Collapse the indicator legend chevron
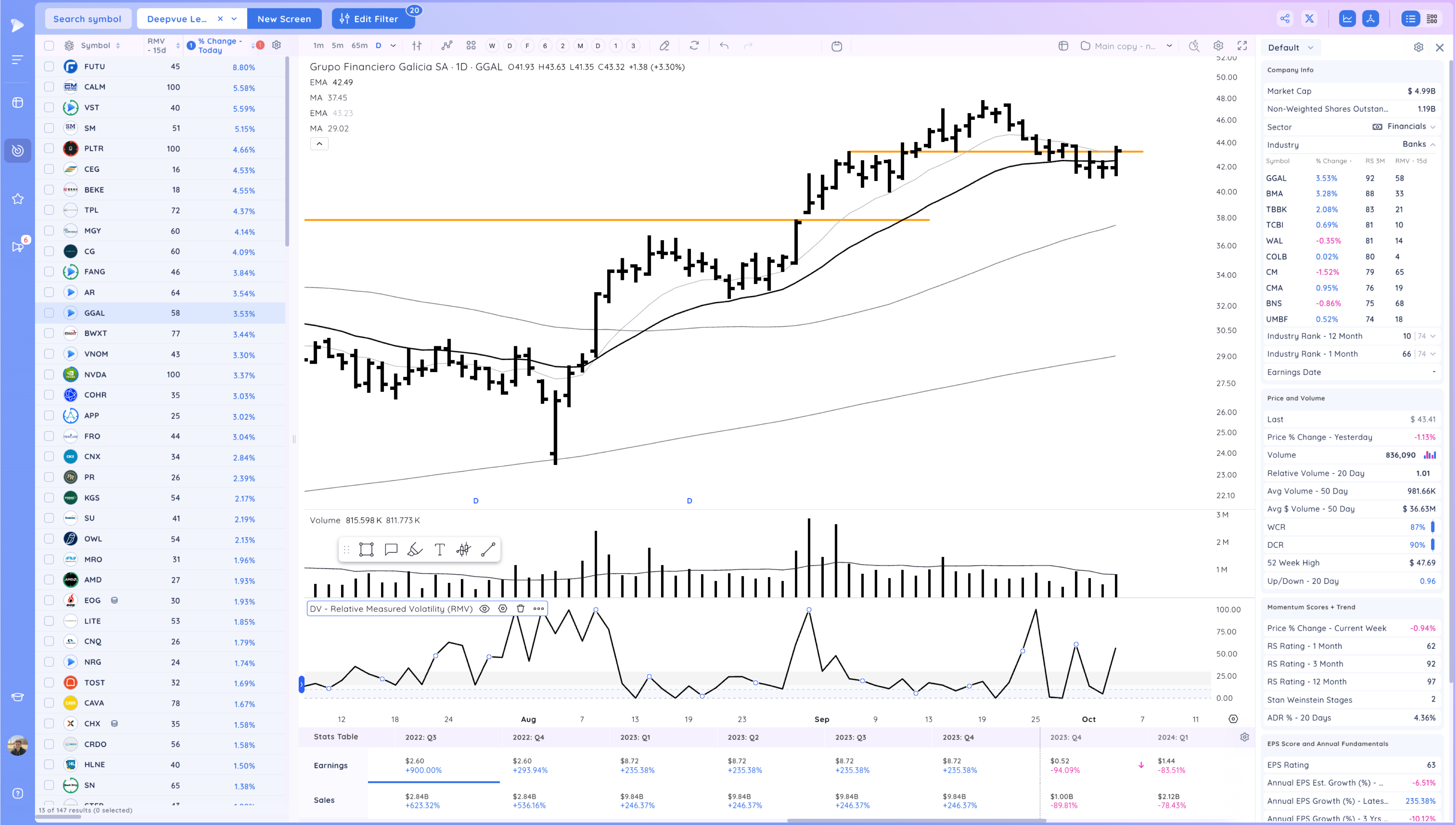Screen dimensions: 1456x825 319,144
